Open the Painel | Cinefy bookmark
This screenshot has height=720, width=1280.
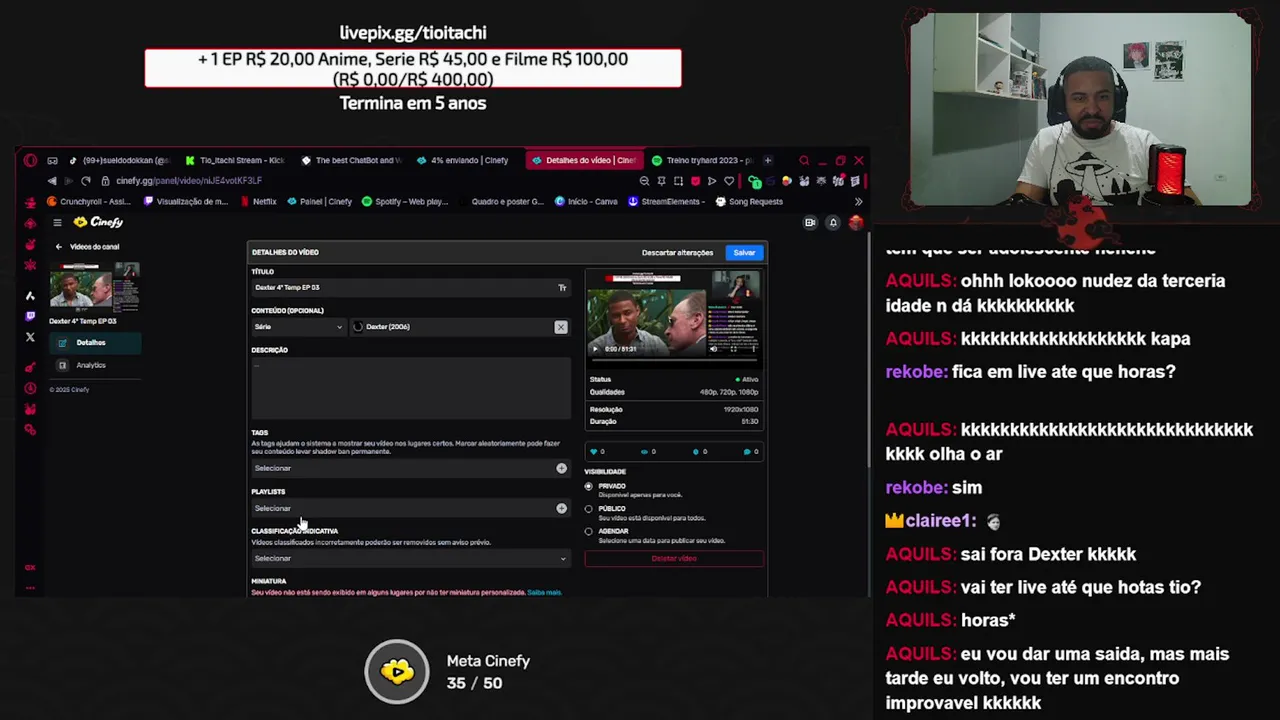(x=320, y=202)
